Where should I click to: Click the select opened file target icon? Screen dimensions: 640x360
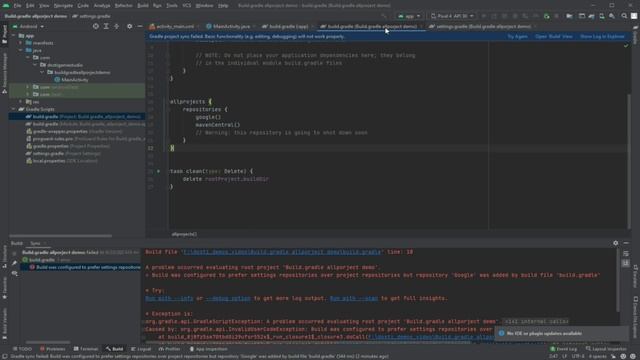tap(96, 26)
